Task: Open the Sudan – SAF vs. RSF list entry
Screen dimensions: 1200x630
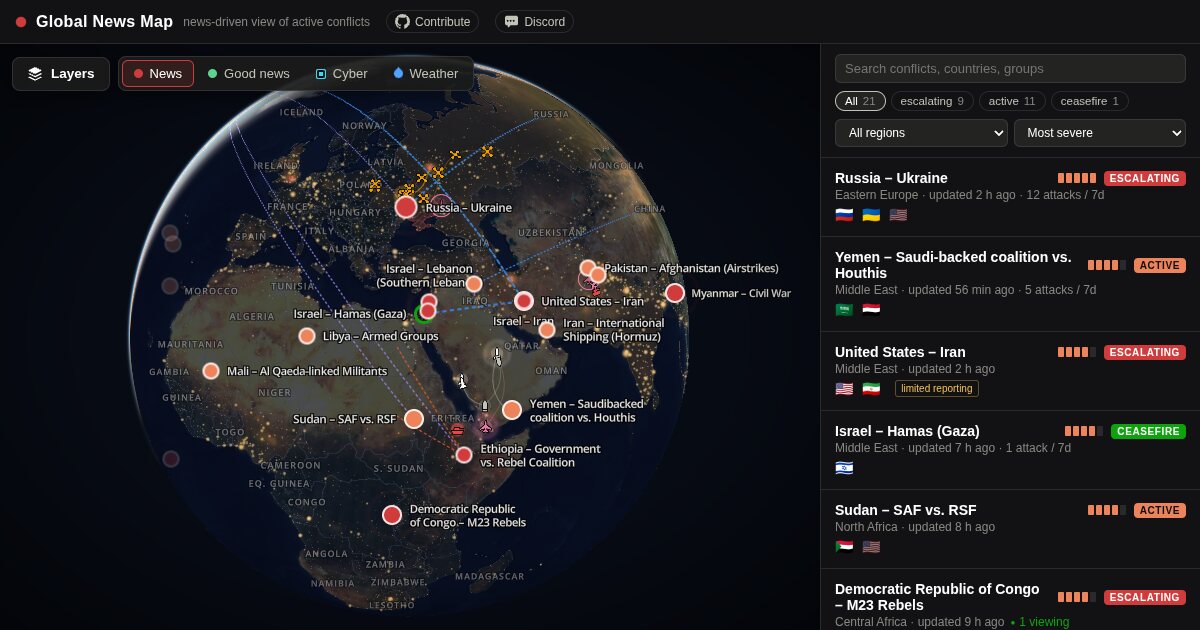Action: coord(1010,529)
